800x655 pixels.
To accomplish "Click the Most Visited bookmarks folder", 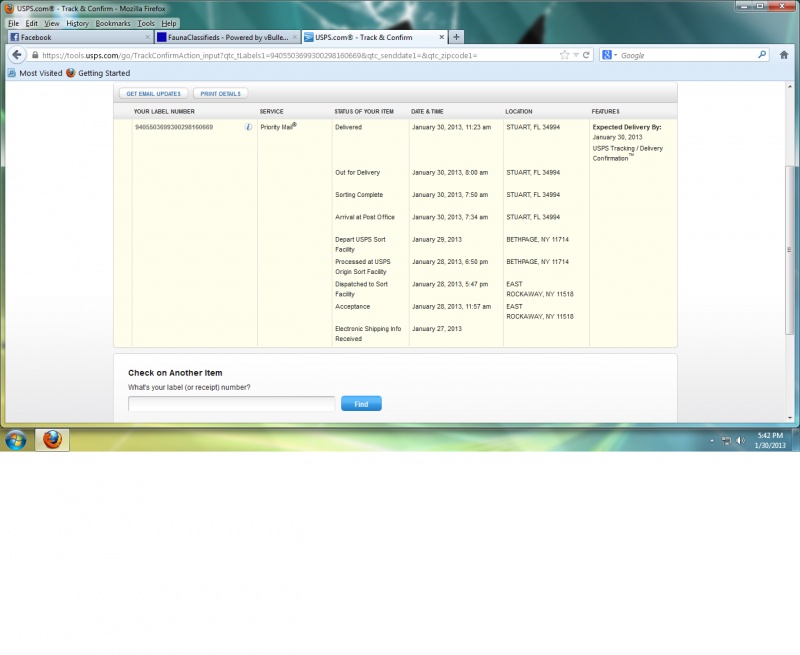I will click(35, 73).
